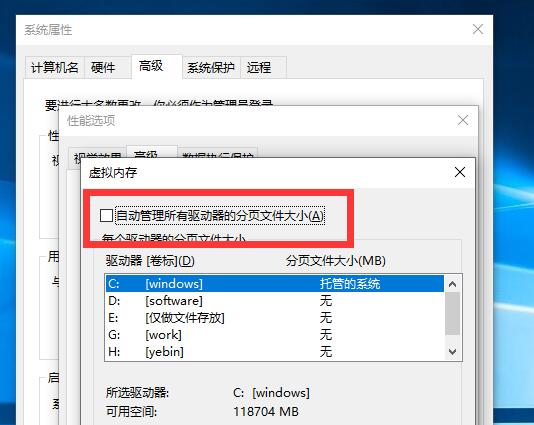The image size is (534, 425).
Task: Close the 性能选项 window
Action: tap(462, 120)
